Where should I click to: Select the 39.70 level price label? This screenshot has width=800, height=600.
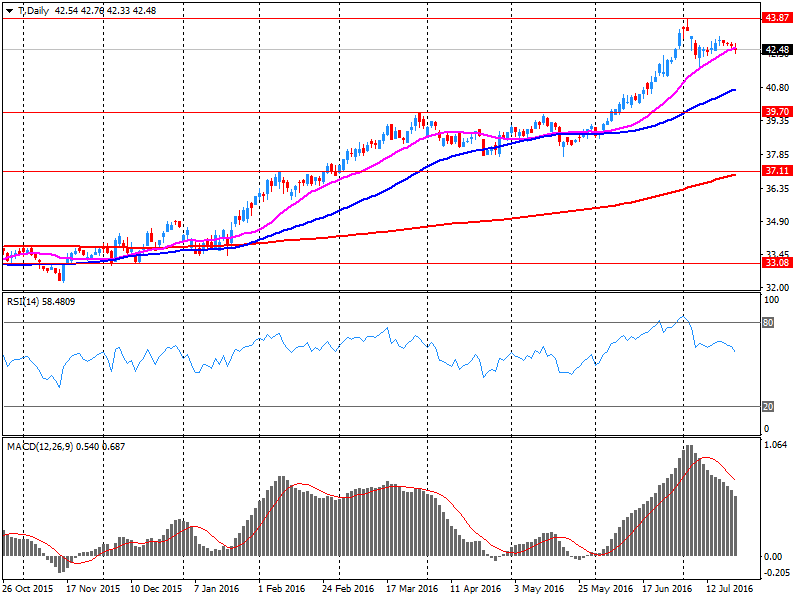point(777,111)
